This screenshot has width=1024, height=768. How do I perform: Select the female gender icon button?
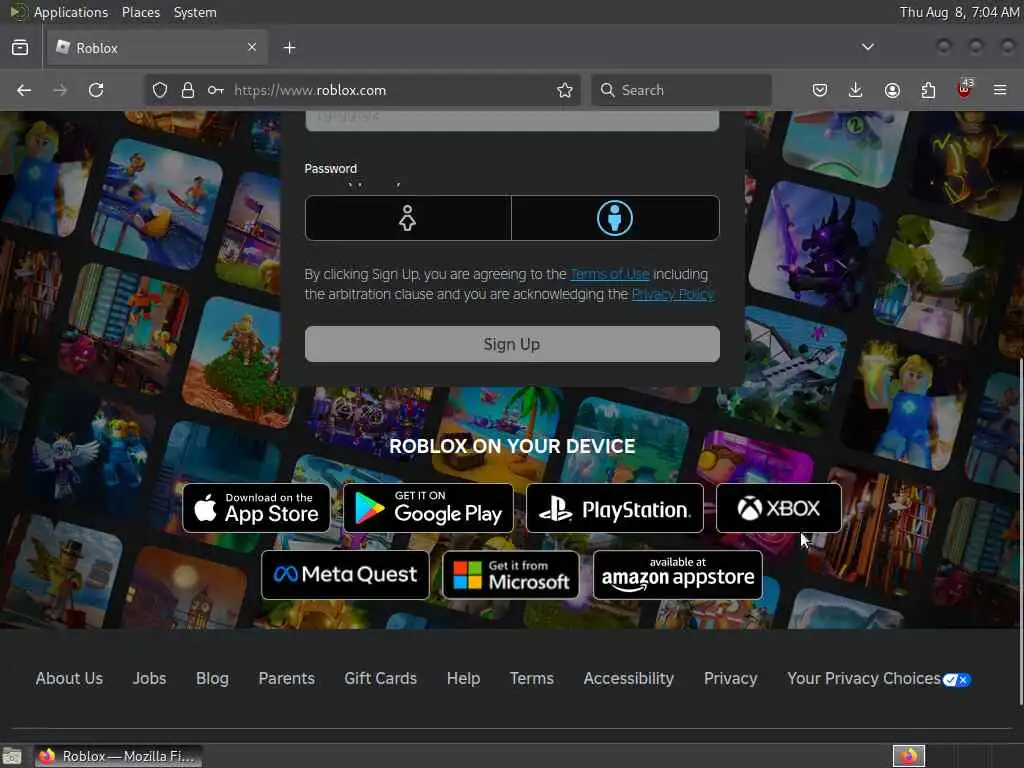coord(408,218)
